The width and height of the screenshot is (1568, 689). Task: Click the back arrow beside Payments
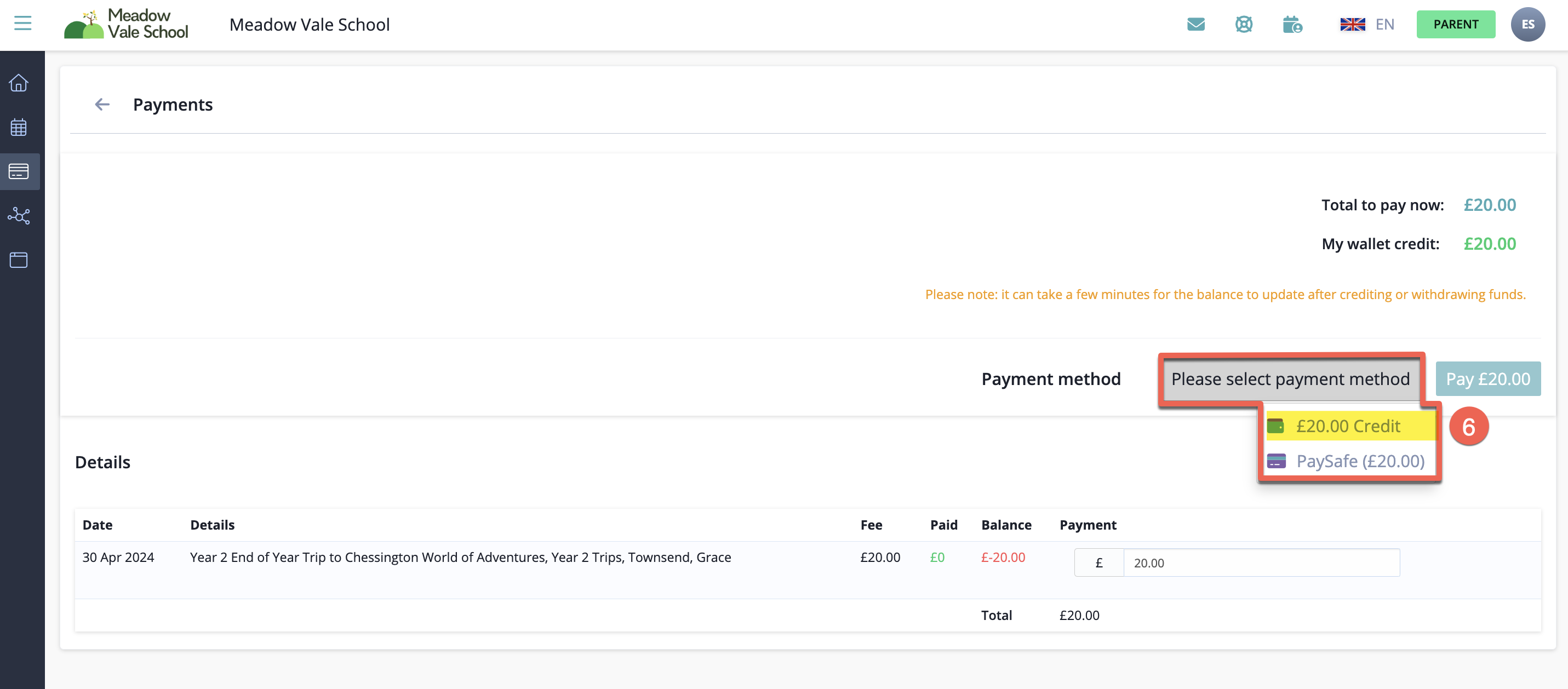coord(102,105)
